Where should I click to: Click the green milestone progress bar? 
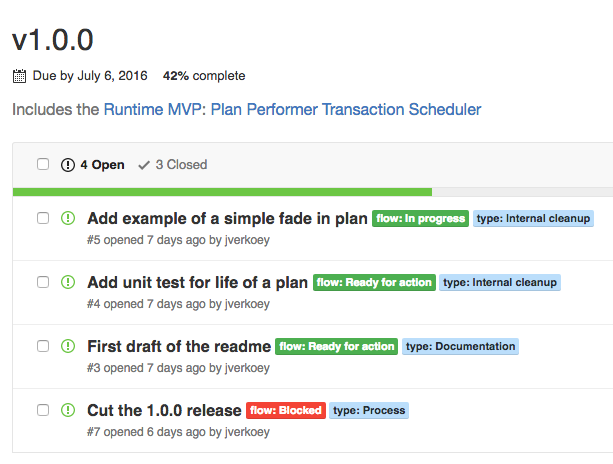[222, 192]
